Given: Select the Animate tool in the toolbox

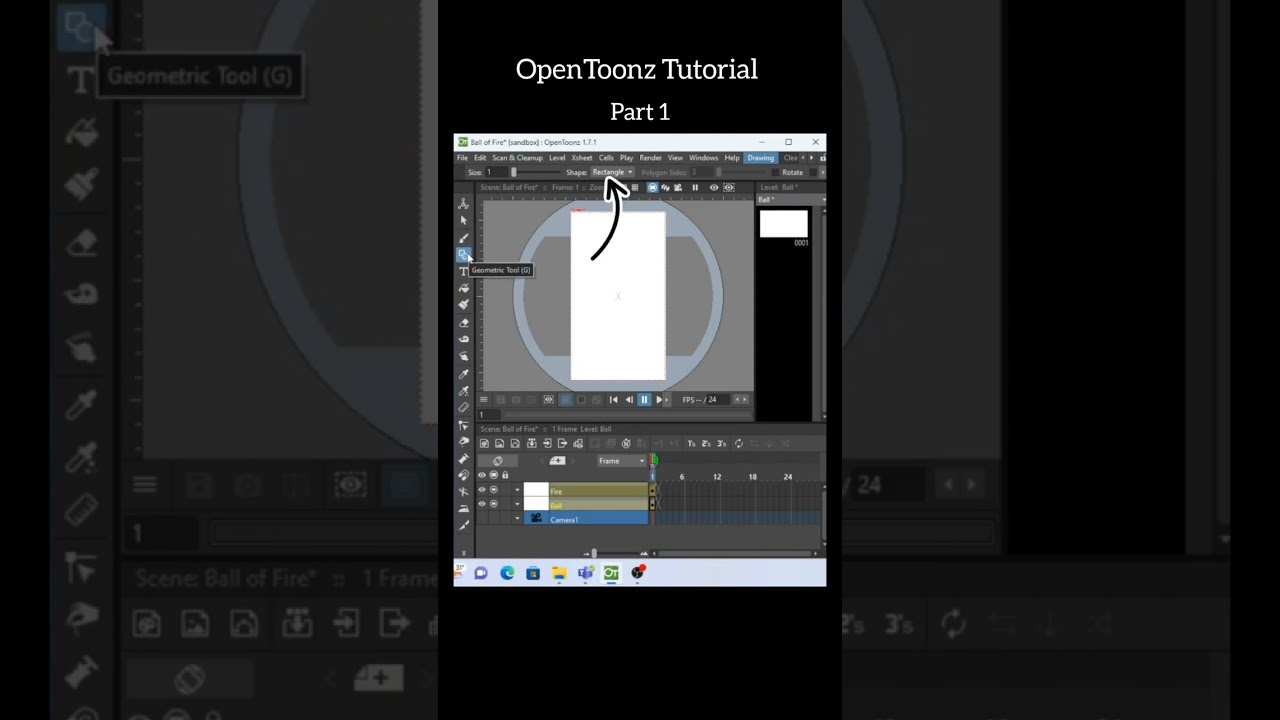Looking at the screenshot, I should click(463, 204).
